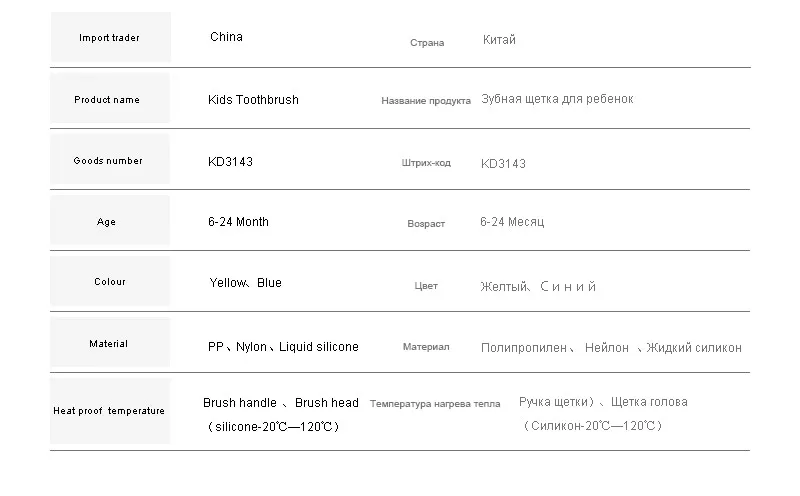
Task: Click the Import trader label cell
Action: pos(111,37)
